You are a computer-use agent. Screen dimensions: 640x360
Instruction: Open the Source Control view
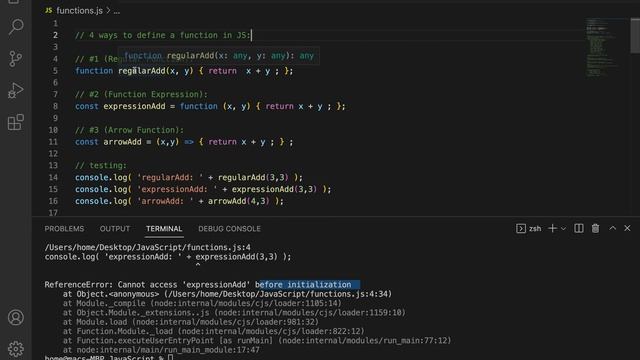coord(16,59)
